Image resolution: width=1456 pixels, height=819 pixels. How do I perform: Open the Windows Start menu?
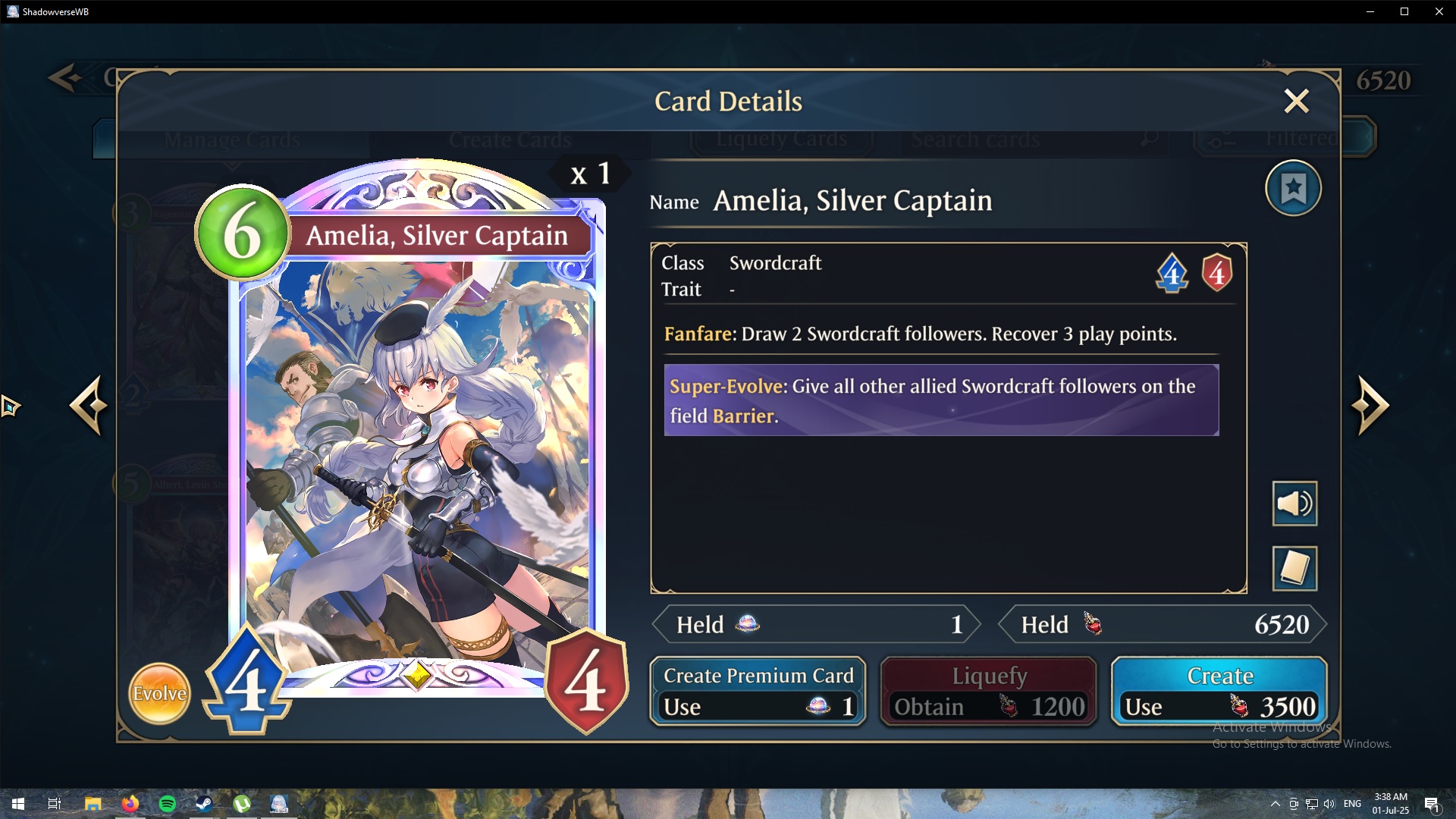(x=18, y=804)
